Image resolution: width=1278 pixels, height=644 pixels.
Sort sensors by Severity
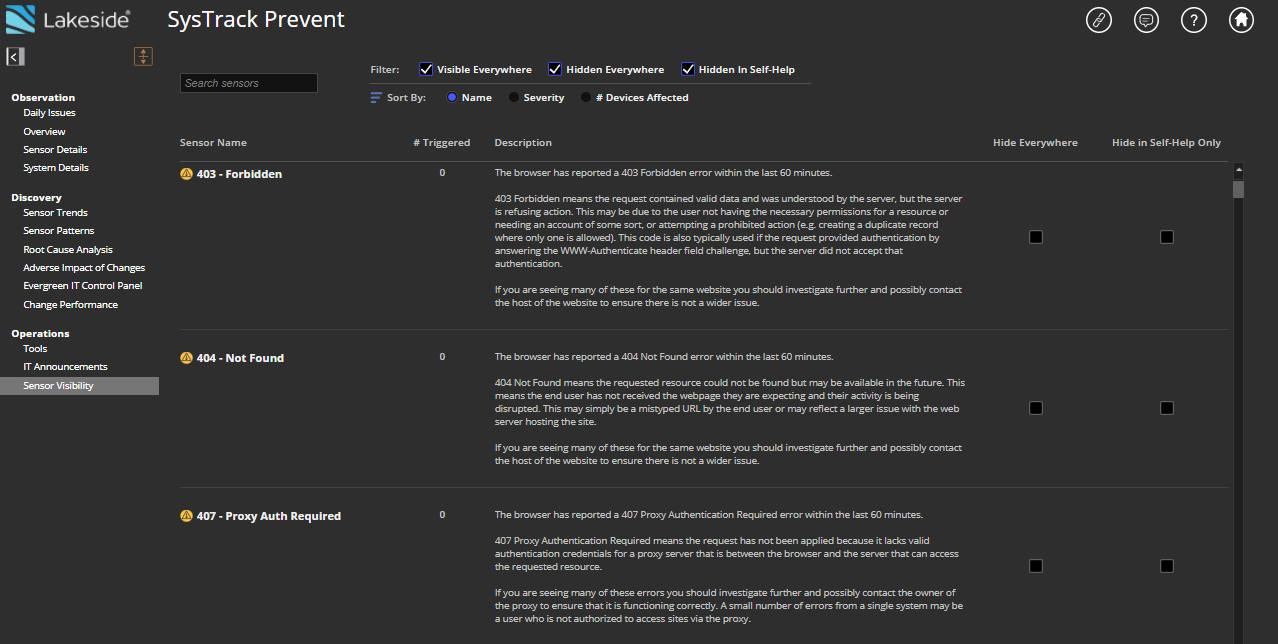(x=514, y=98)
